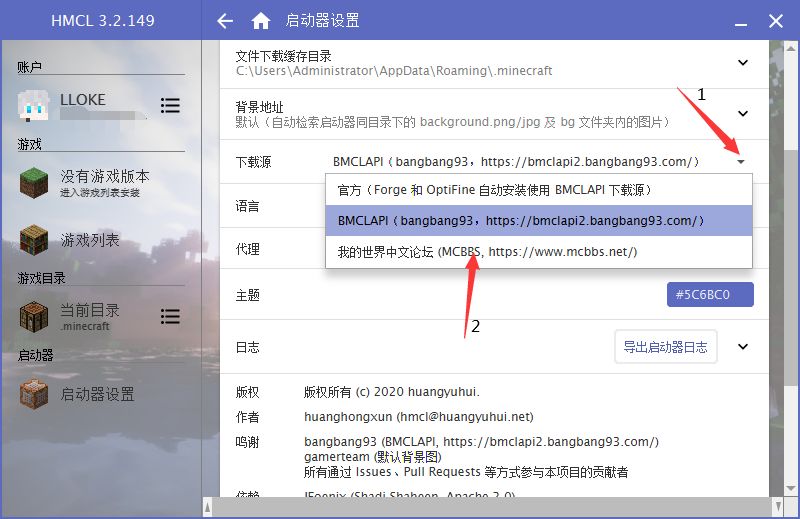Screen dimensions: 800x519
Task: Click the 主题 setting row label
Action: pyautogui.click(x=247, y=295)
